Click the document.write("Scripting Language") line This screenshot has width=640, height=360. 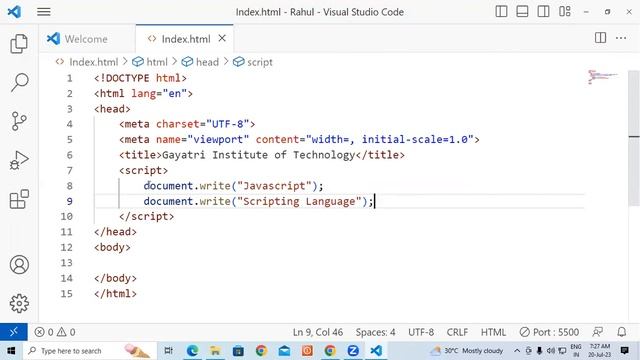(x=258, y=202)
